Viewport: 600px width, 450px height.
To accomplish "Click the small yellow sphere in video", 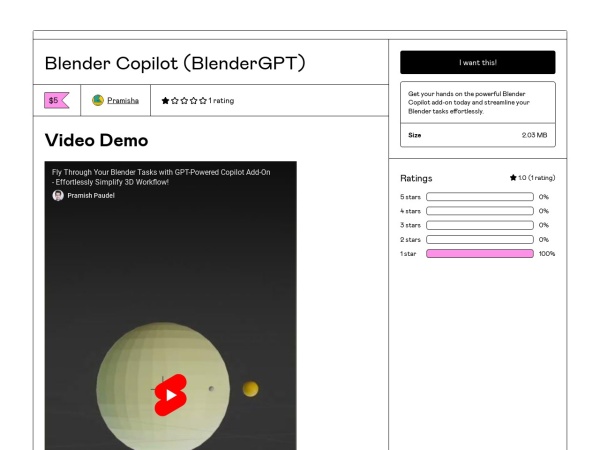I will point(251,389).
